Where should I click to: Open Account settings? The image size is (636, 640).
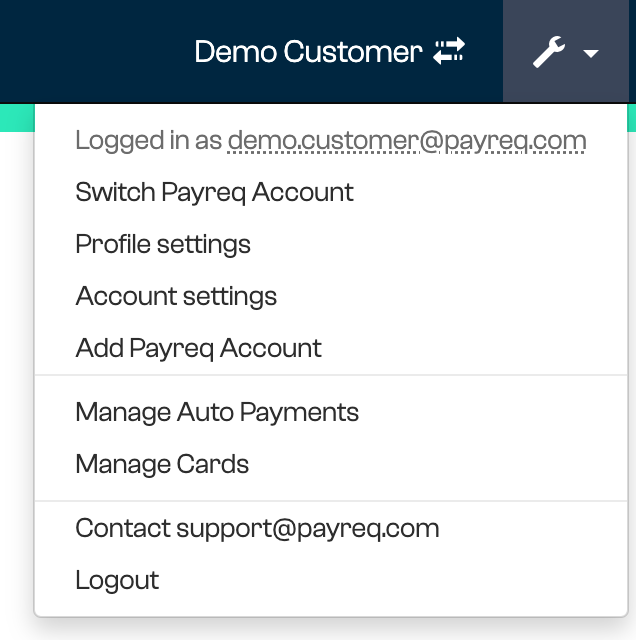click(x=176, y=296)
